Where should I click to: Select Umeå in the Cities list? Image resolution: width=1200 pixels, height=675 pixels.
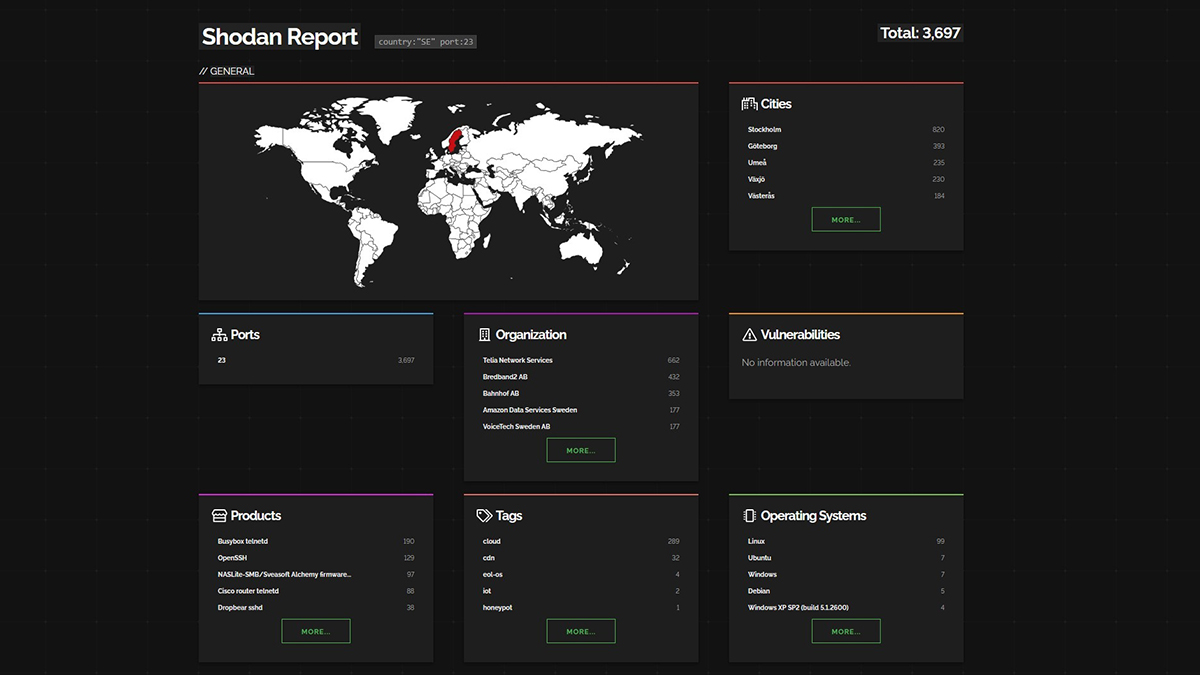(758, 163)
